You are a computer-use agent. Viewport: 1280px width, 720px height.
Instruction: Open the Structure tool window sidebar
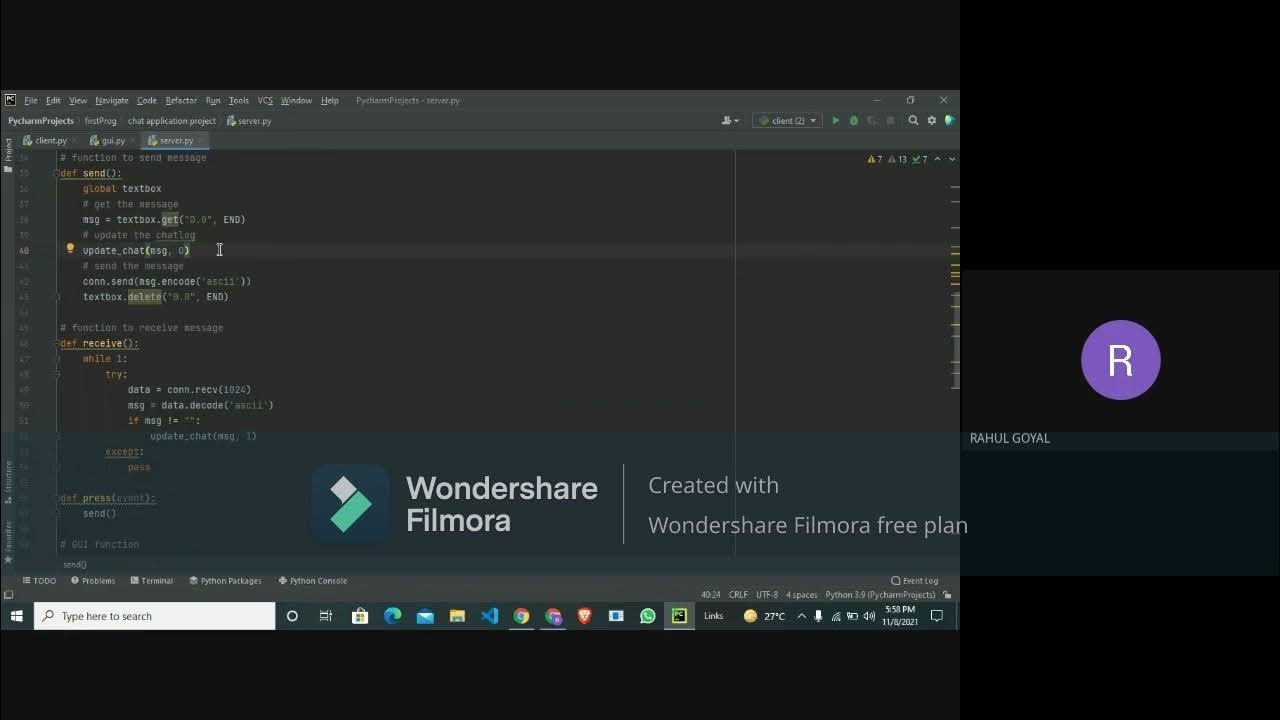click(8, 481)
